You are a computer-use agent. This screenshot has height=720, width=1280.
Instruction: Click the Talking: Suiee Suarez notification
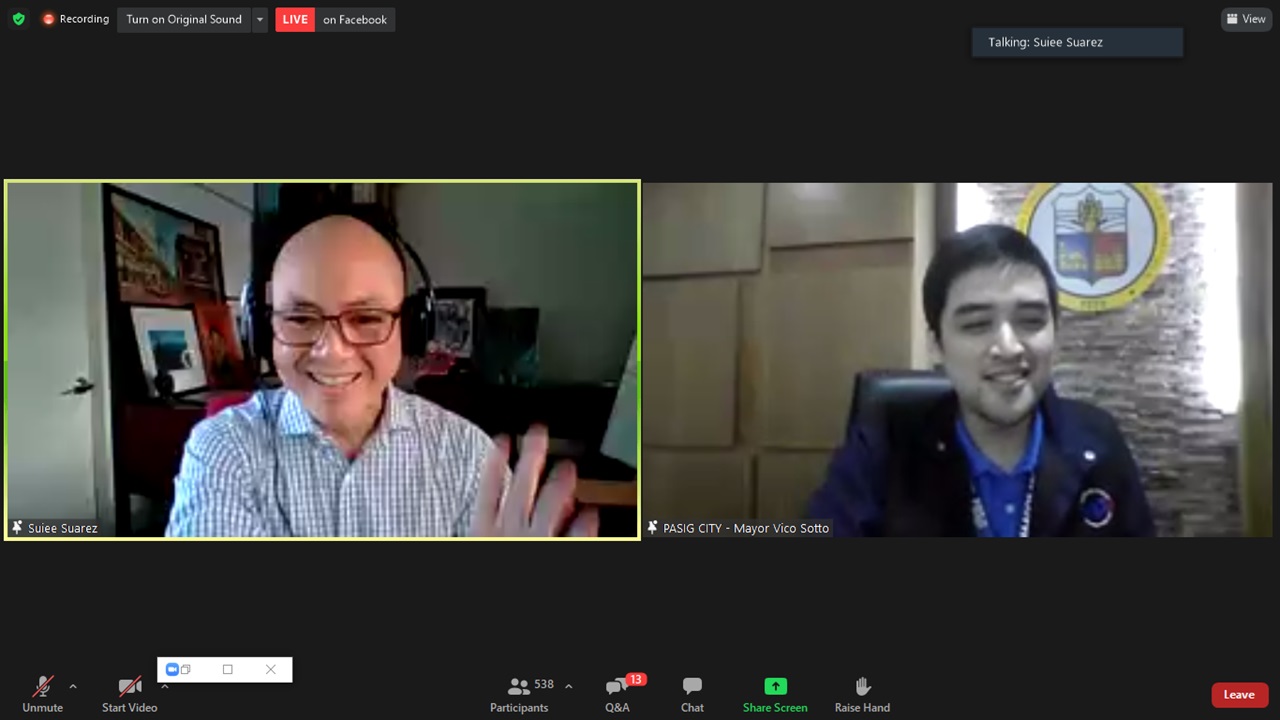(x=1077, y=42)
